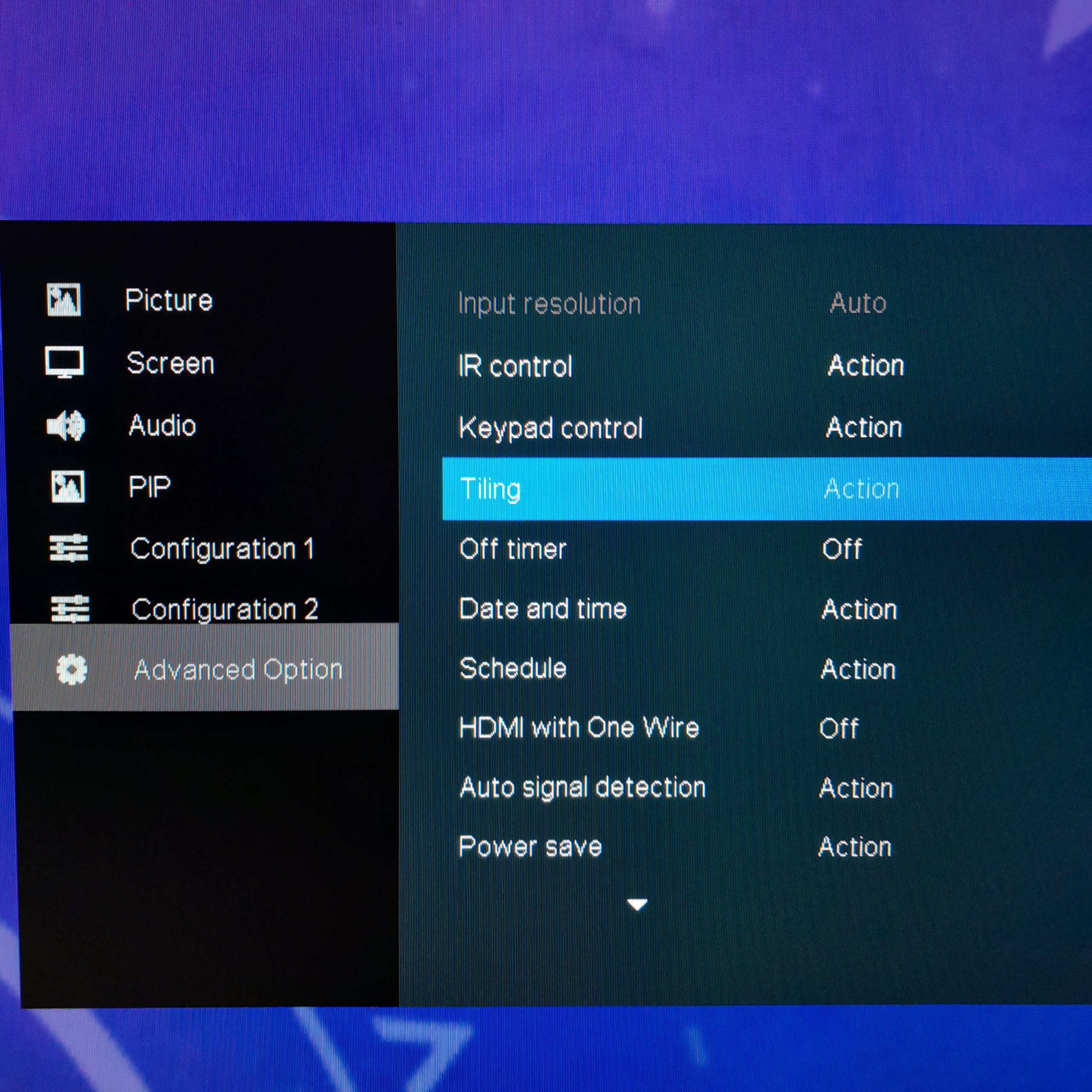Click the Advanced Option gear icon
The width and height of the screenshot is (1092, 1092).
72,670
